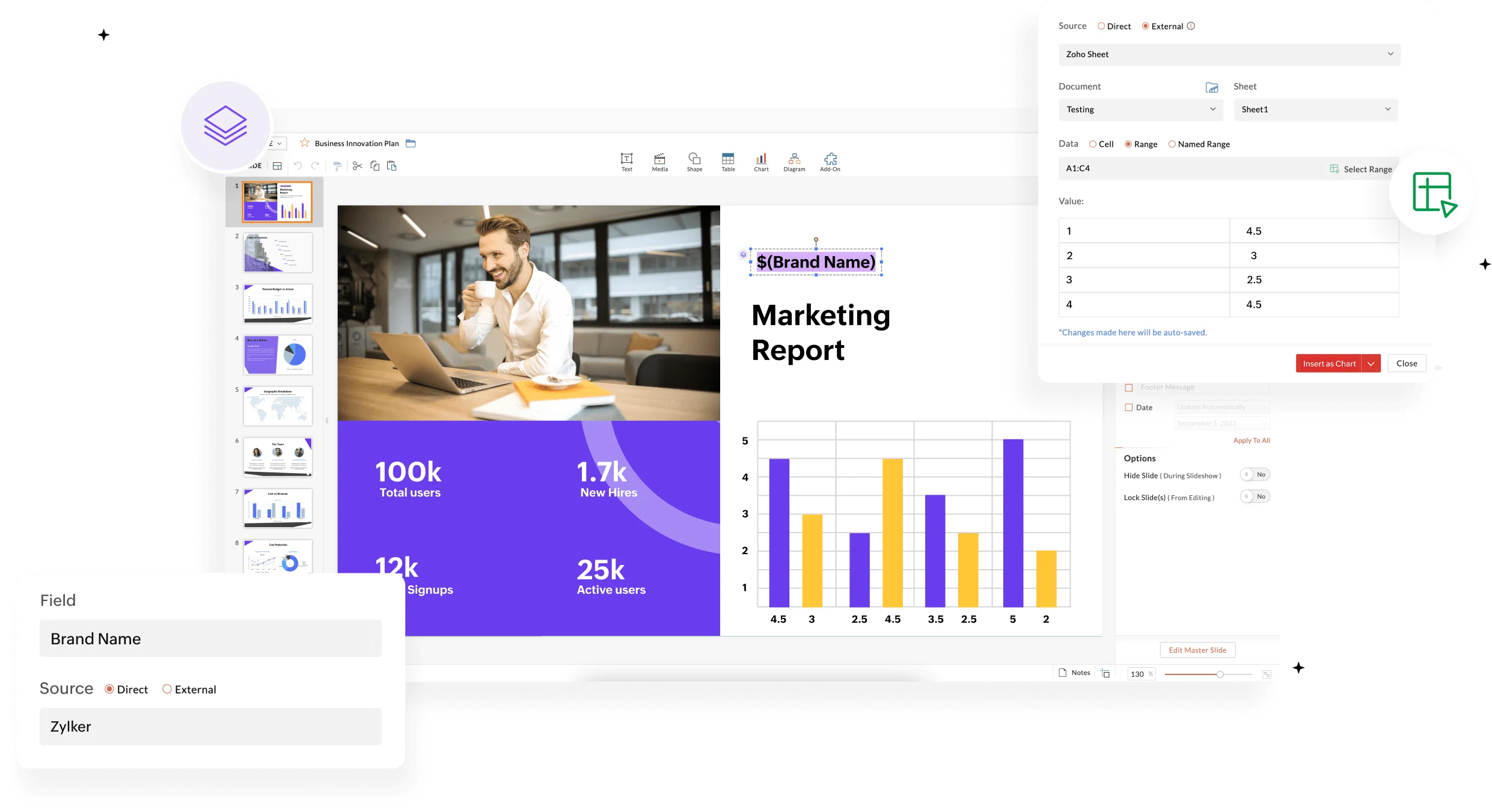Viewport: 1492px width, 812px height.
Task: Toggle Range data option
Action: 1125,144
